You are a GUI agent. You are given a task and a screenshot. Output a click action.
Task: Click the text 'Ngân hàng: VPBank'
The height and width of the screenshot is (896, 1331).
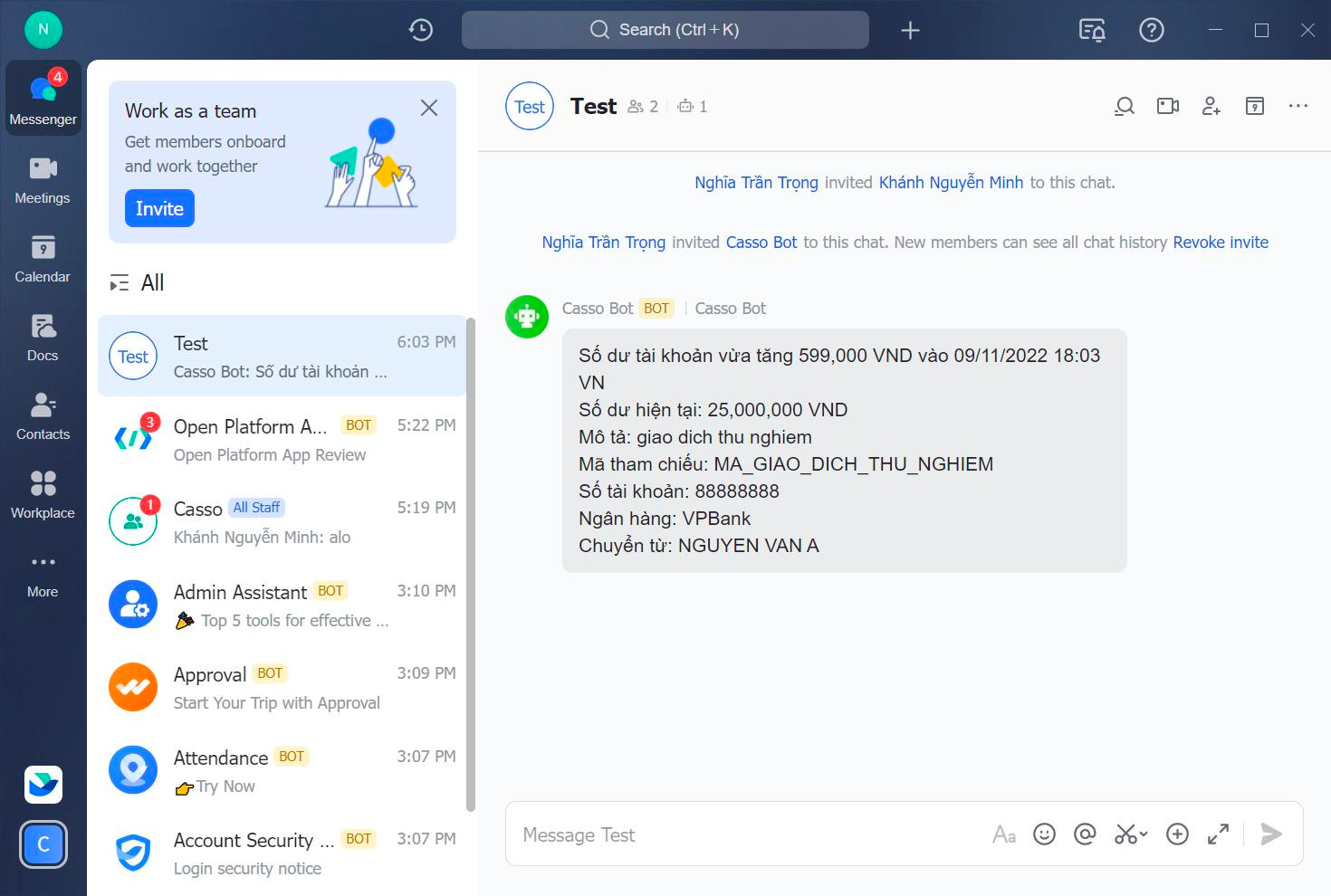click(x=665, y=519)
